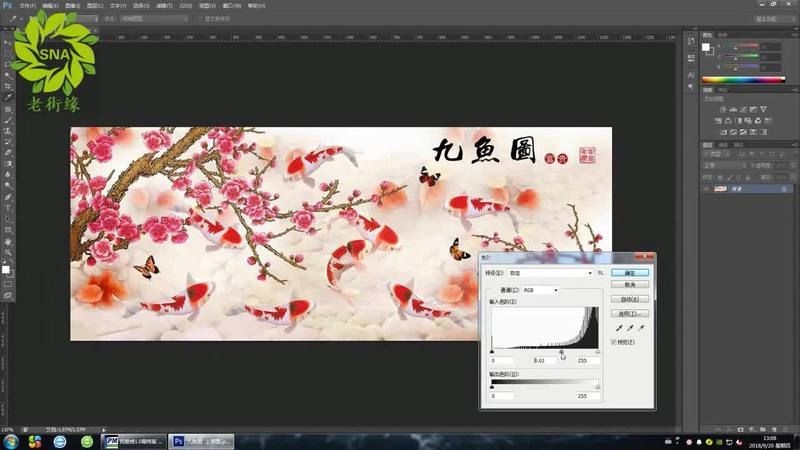Add a Curves adjustment from Adjustments panel
The height and width of the screenshot is (450, 800).
[x=743, y=109]
